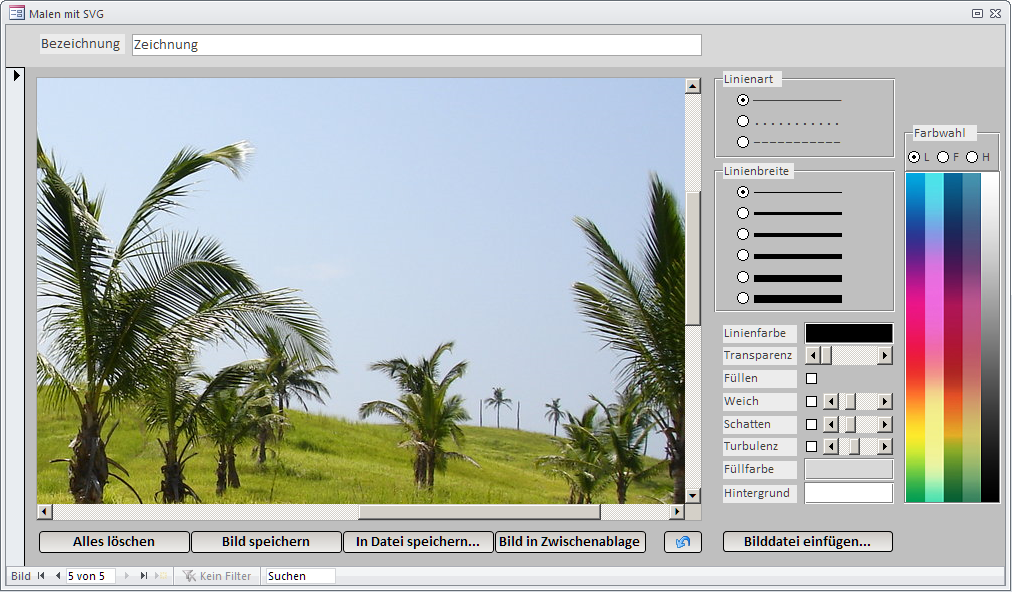The image size is (1012, 592).
Task: Click the blue undo arrow icon button
Action: [x=683, y=542]
